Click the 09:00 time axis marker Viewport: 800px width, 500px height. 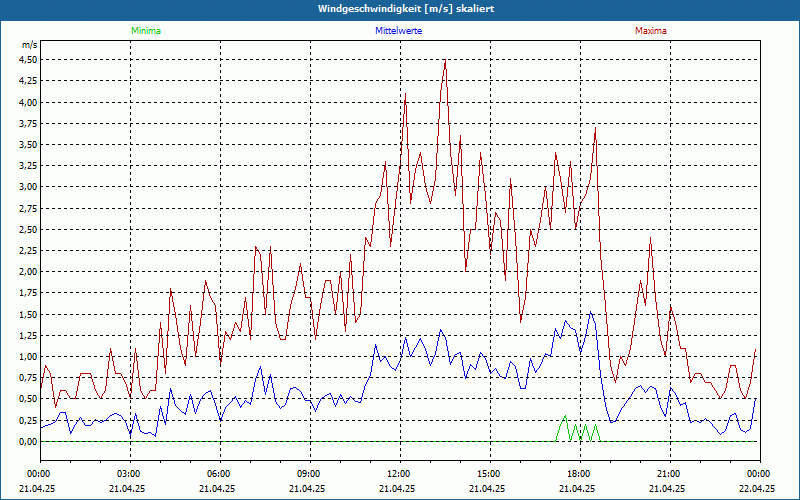[x=309, y=473]
